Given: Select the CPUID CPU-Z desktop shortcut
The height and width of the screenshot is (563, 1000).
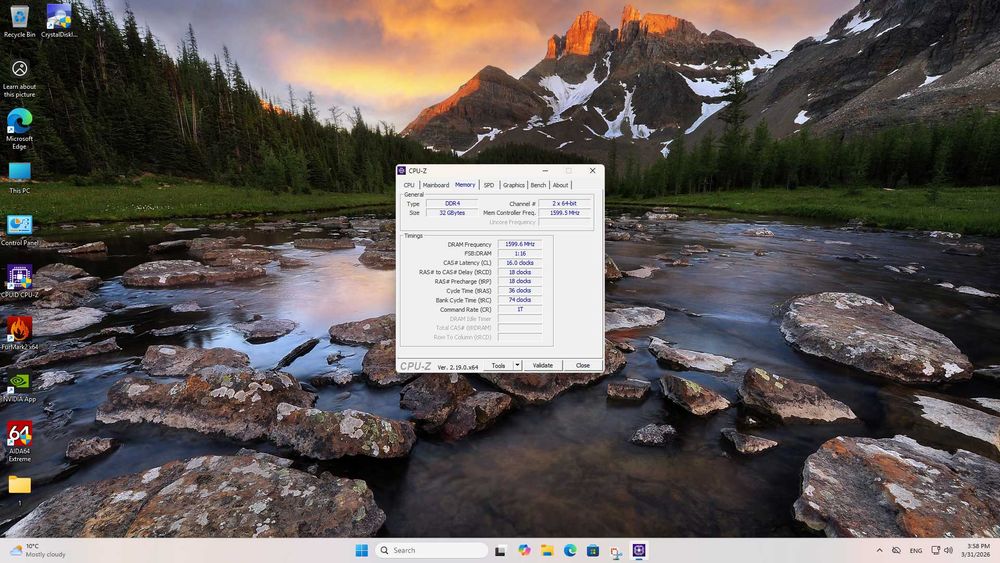Looking at the screenshot, I should [19, 282].
